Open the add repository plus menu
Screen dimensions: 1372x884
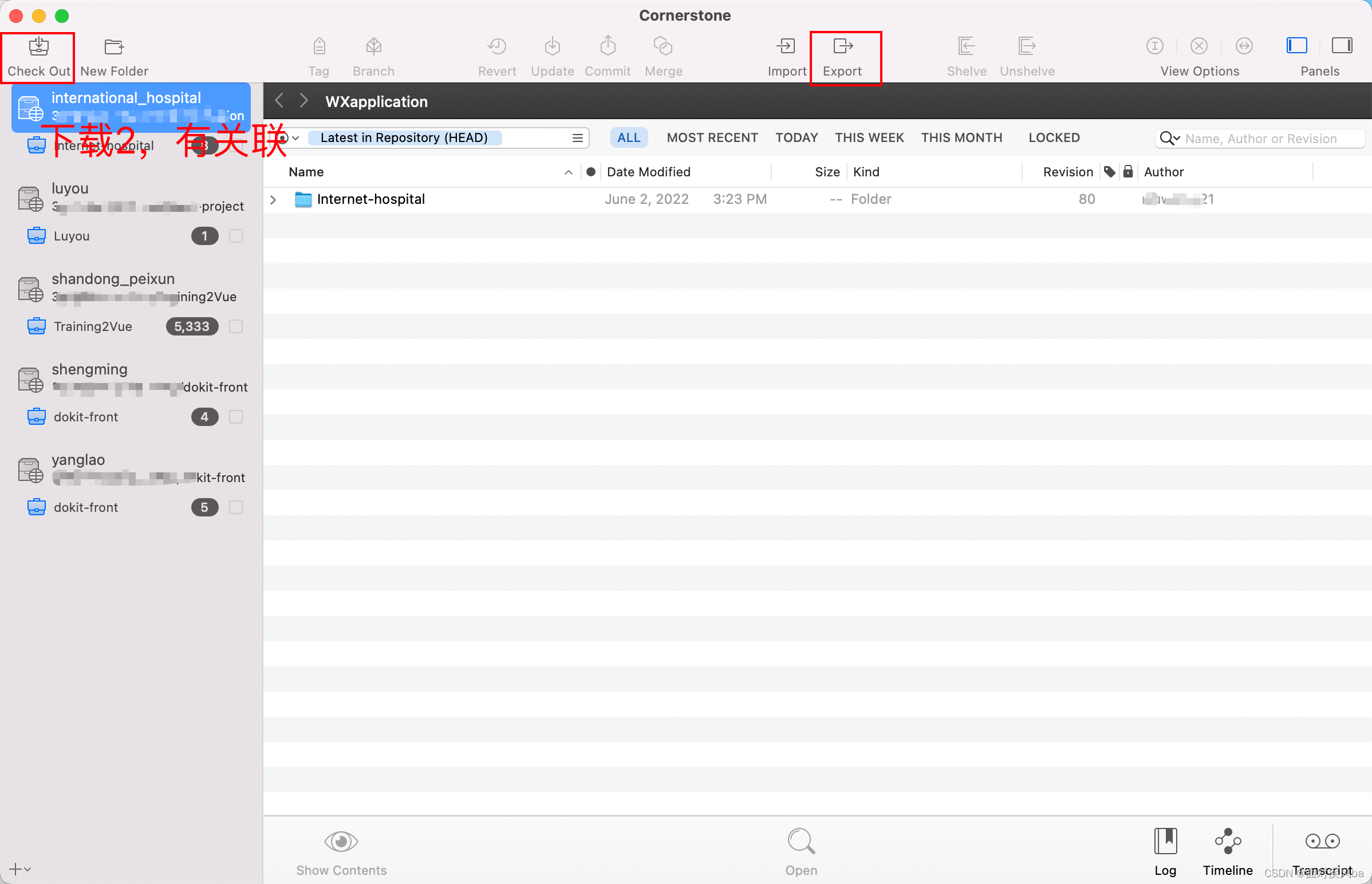pyautogui.click(x=19, y=869)
